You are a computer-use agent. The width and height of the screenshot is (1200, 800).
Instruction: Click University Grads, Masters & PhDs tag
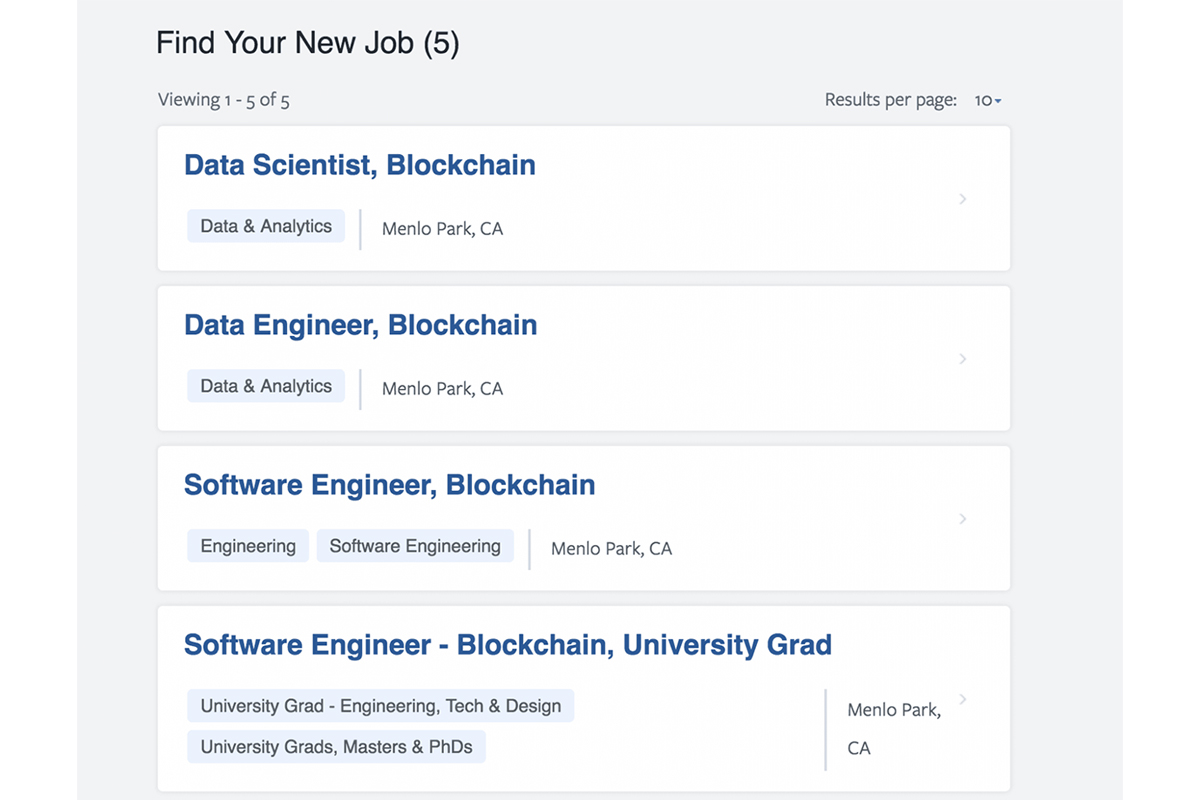point(336,747)
